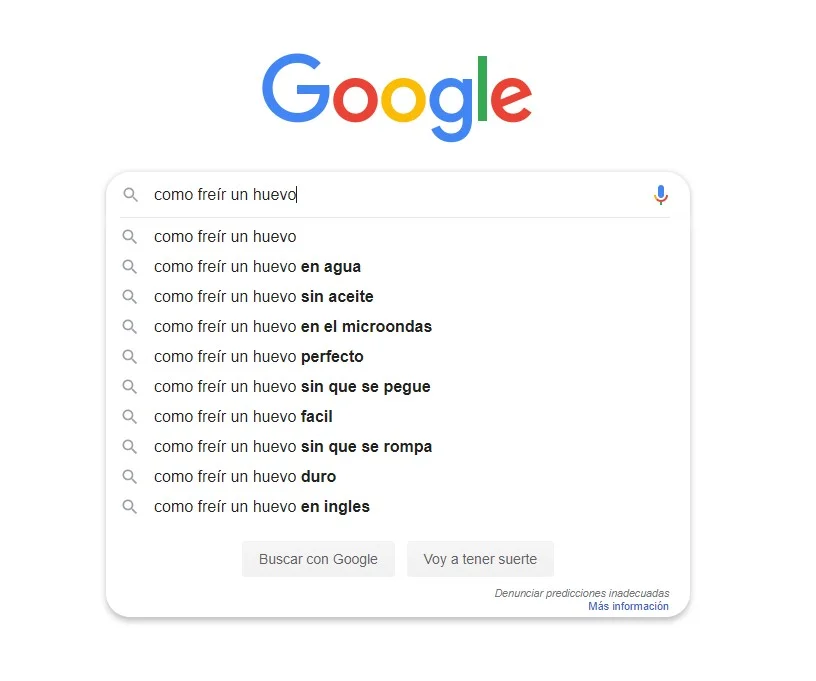Select suggestion 'como freír un huevo en agua'

pos(398,267)
